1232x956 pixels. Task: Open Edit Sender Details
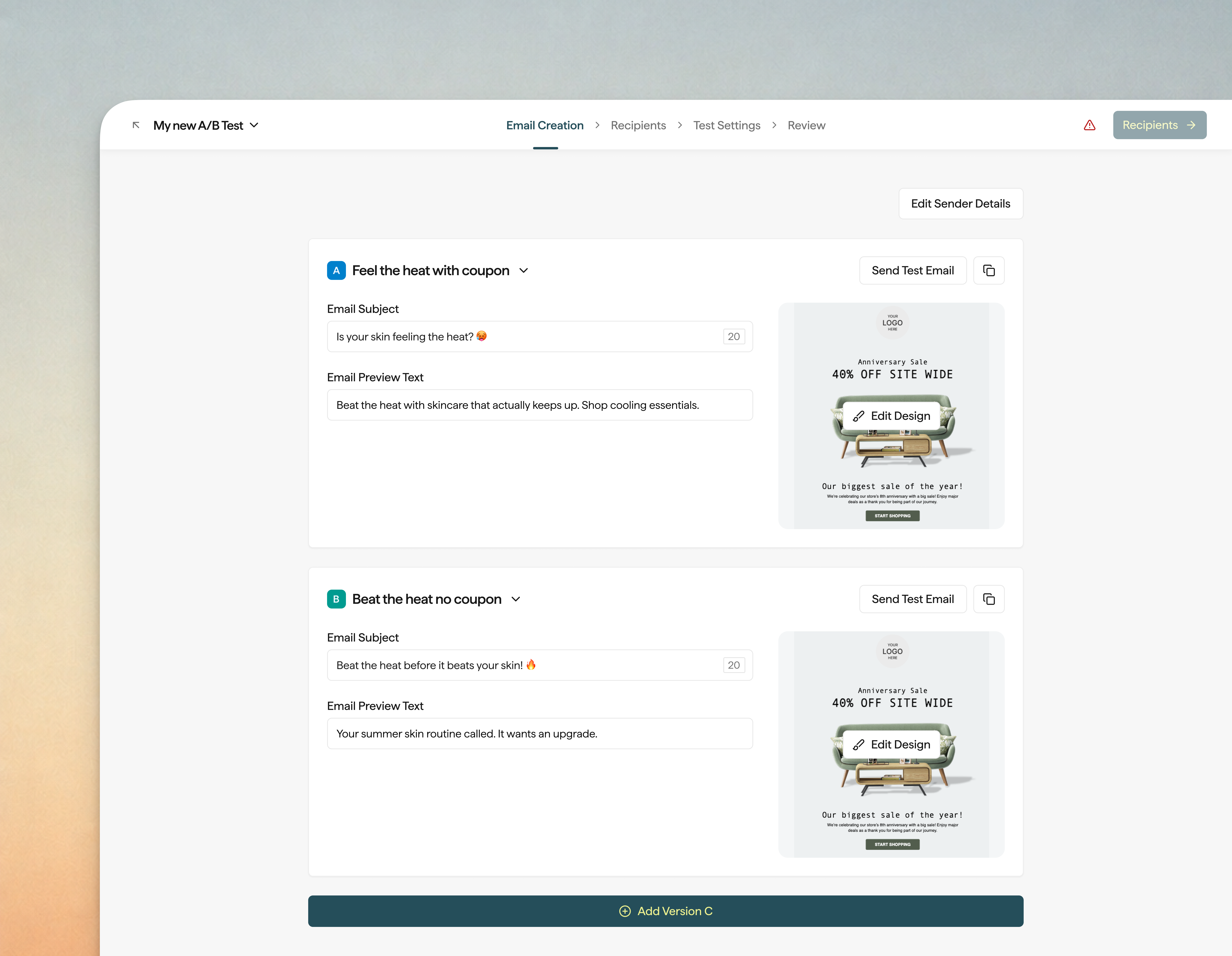coord(961,204)
